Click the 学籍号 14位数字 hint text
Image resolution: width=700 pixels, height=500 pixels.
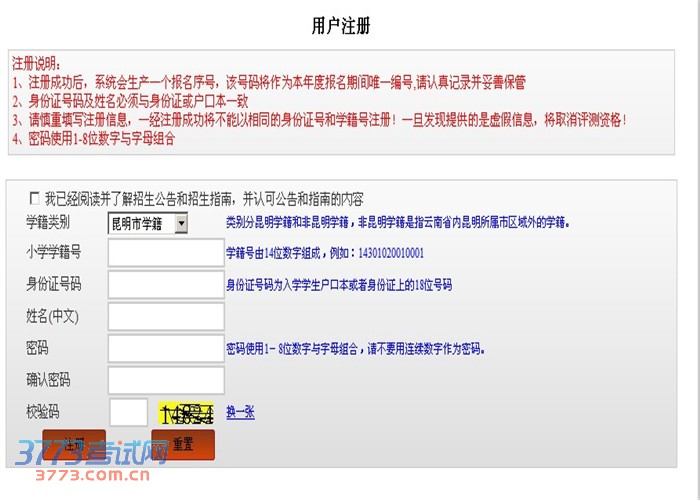click(x=325, y=253)
